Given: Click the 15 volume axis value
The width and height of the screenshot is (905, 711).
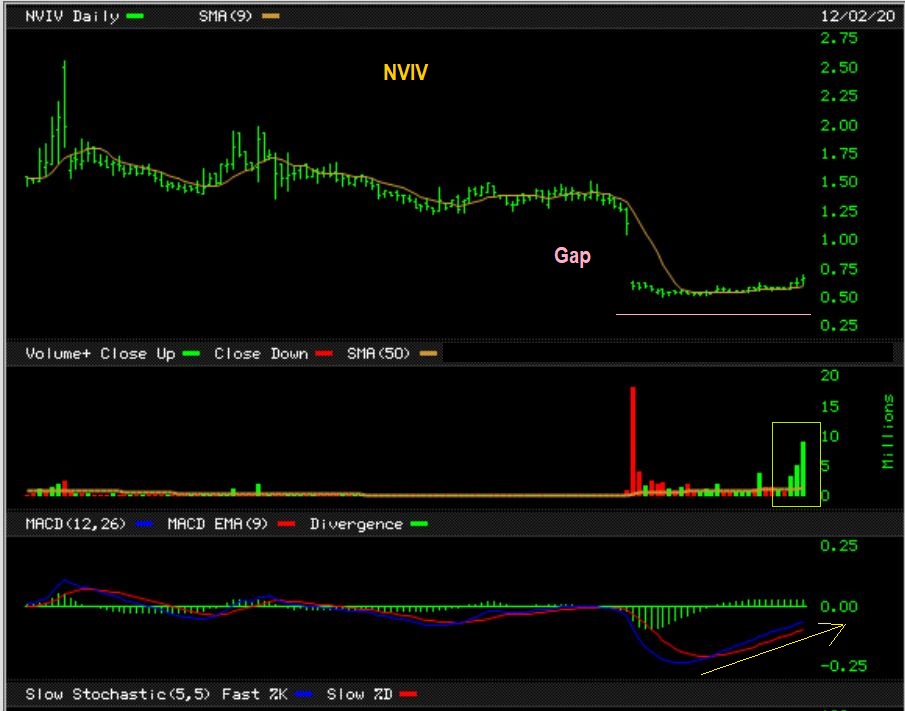Looking at the screenshot, I should [830, 407].
